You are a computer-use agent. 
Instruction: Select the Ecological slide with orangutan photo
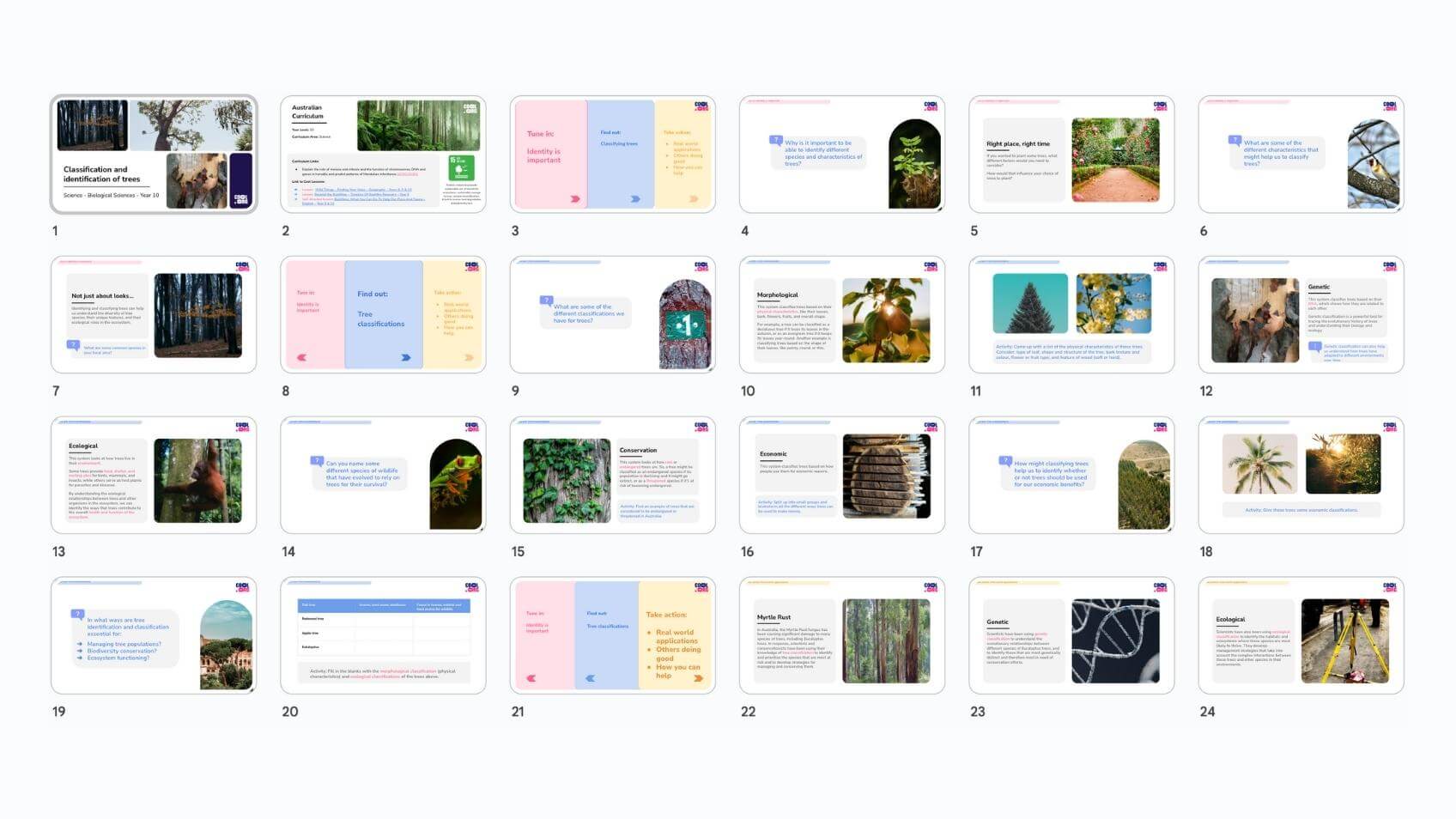pyautogui.click(x=154, y=476)
